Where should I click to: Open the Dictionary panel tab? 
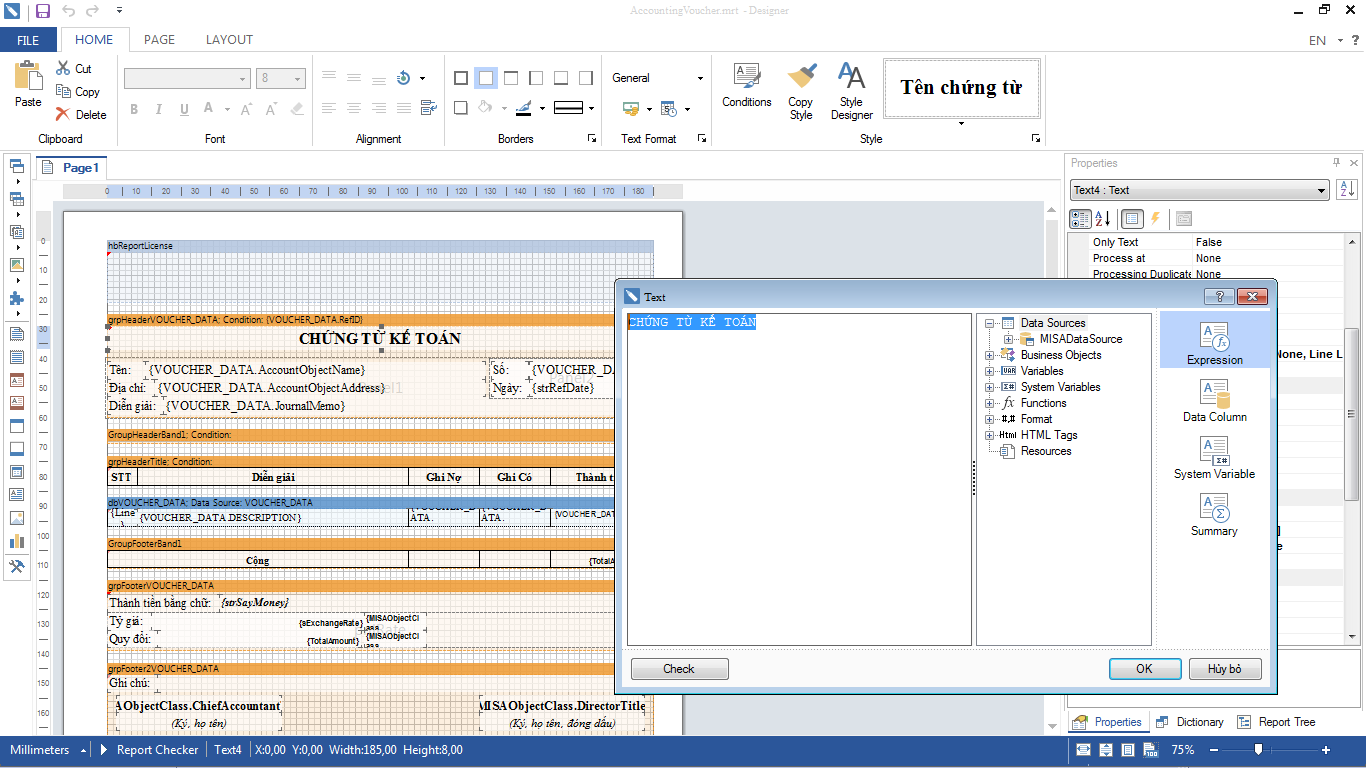click(x=1190, y=722)
